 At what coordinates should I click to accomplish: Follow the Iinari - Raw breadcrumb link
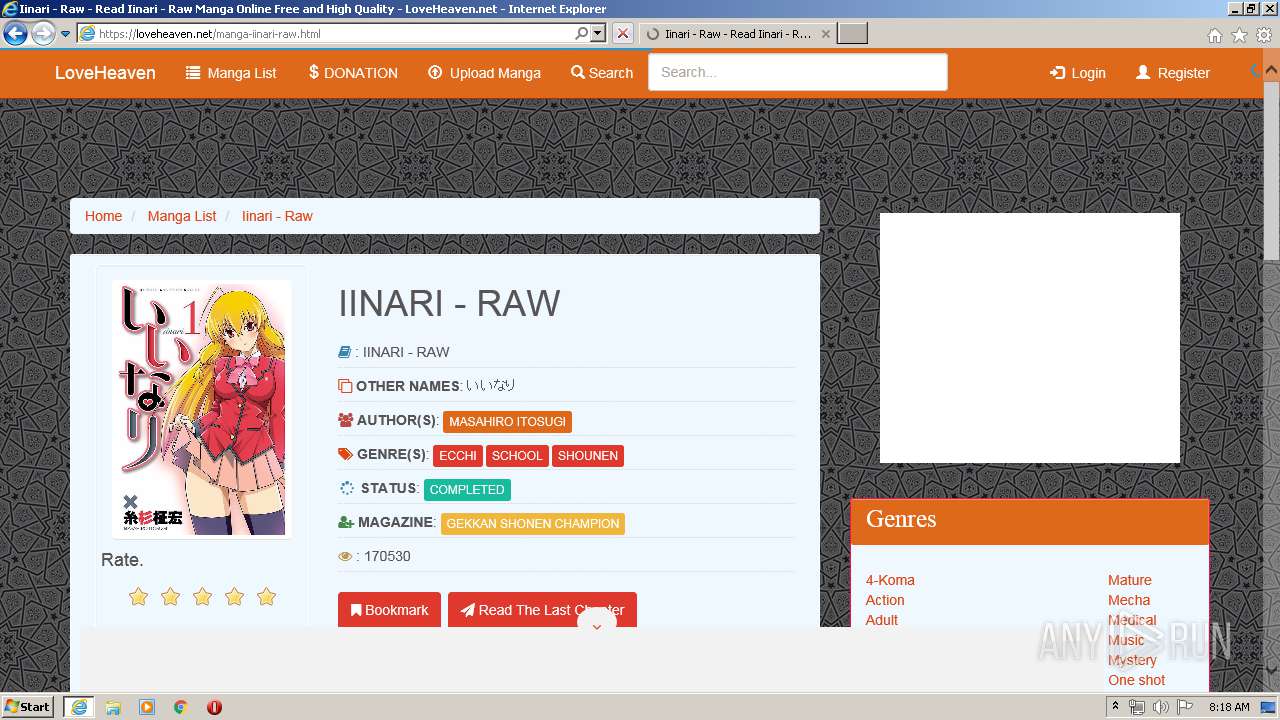click(277, 216)
